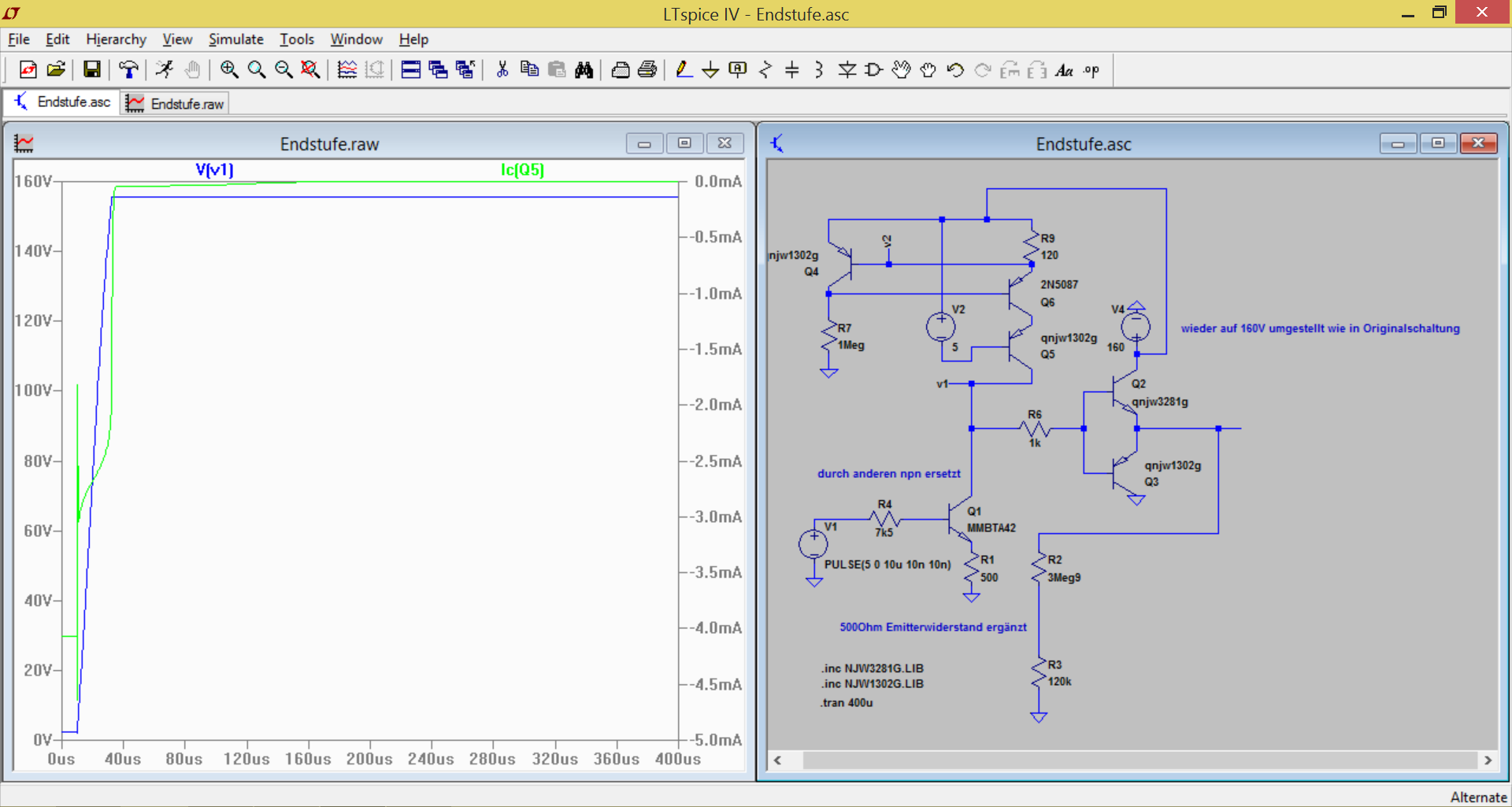Click the PULSE(5 0 10u 10n 10n) source value
The width and height of the screenshot is (1512, 807).
click(888, 565)
